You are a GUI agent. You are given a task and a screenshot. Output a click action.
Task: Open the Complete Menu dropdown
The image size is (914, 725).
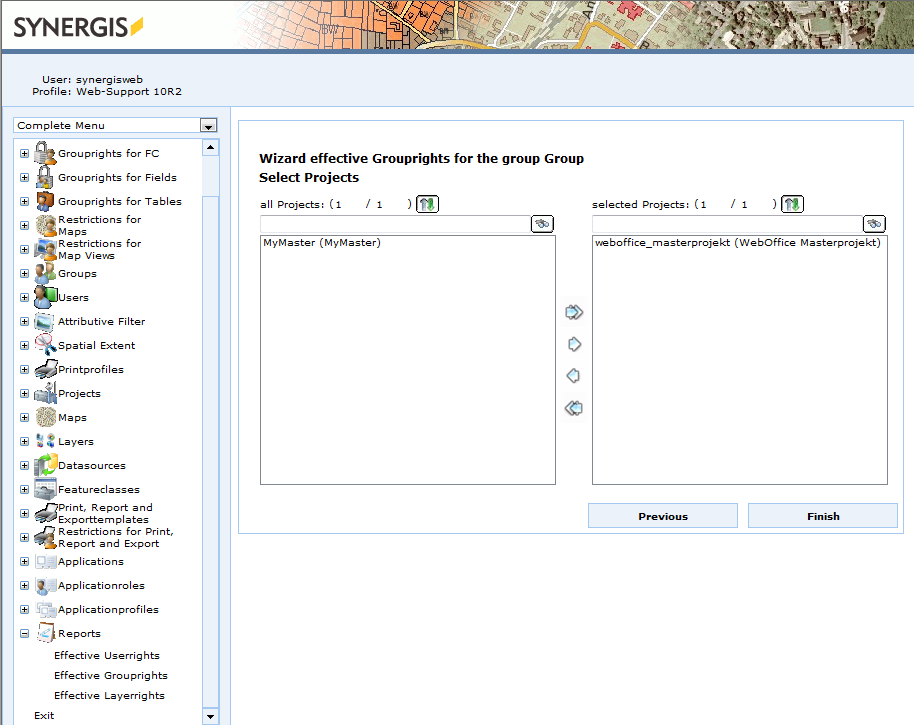tap(208, 125)
